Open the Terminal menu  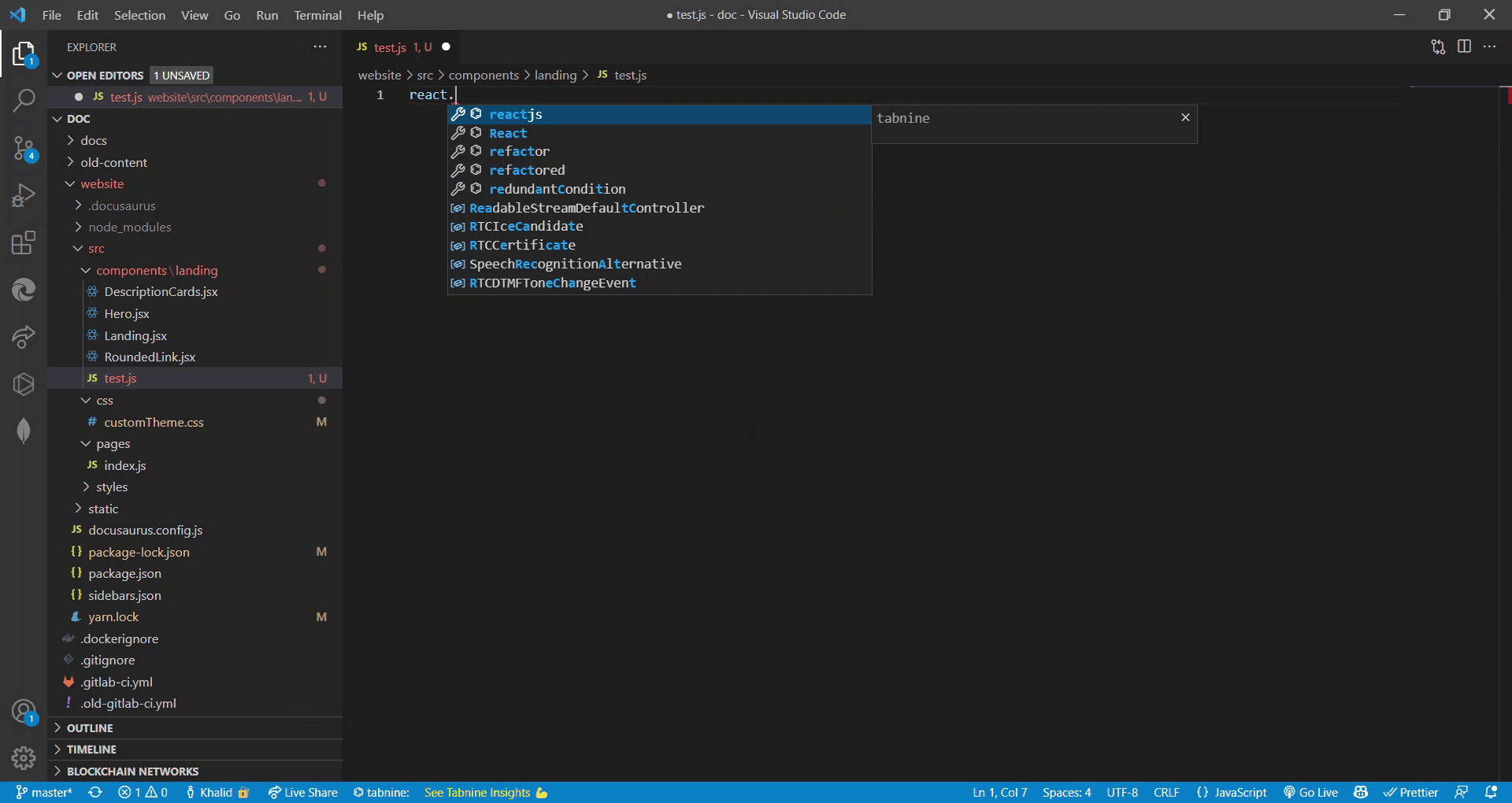[x=317, y=15]
